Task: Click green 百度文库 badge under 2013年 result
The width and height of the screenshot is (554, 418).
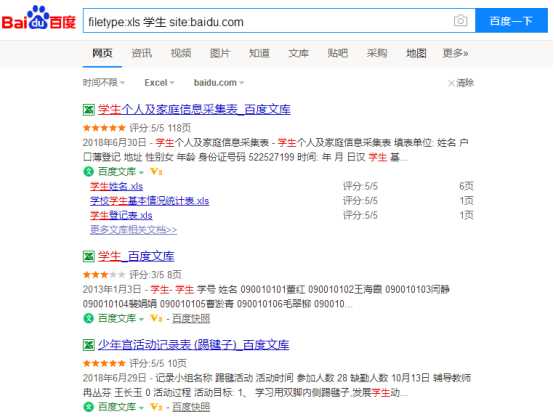Action: click(x=88, y=318)
